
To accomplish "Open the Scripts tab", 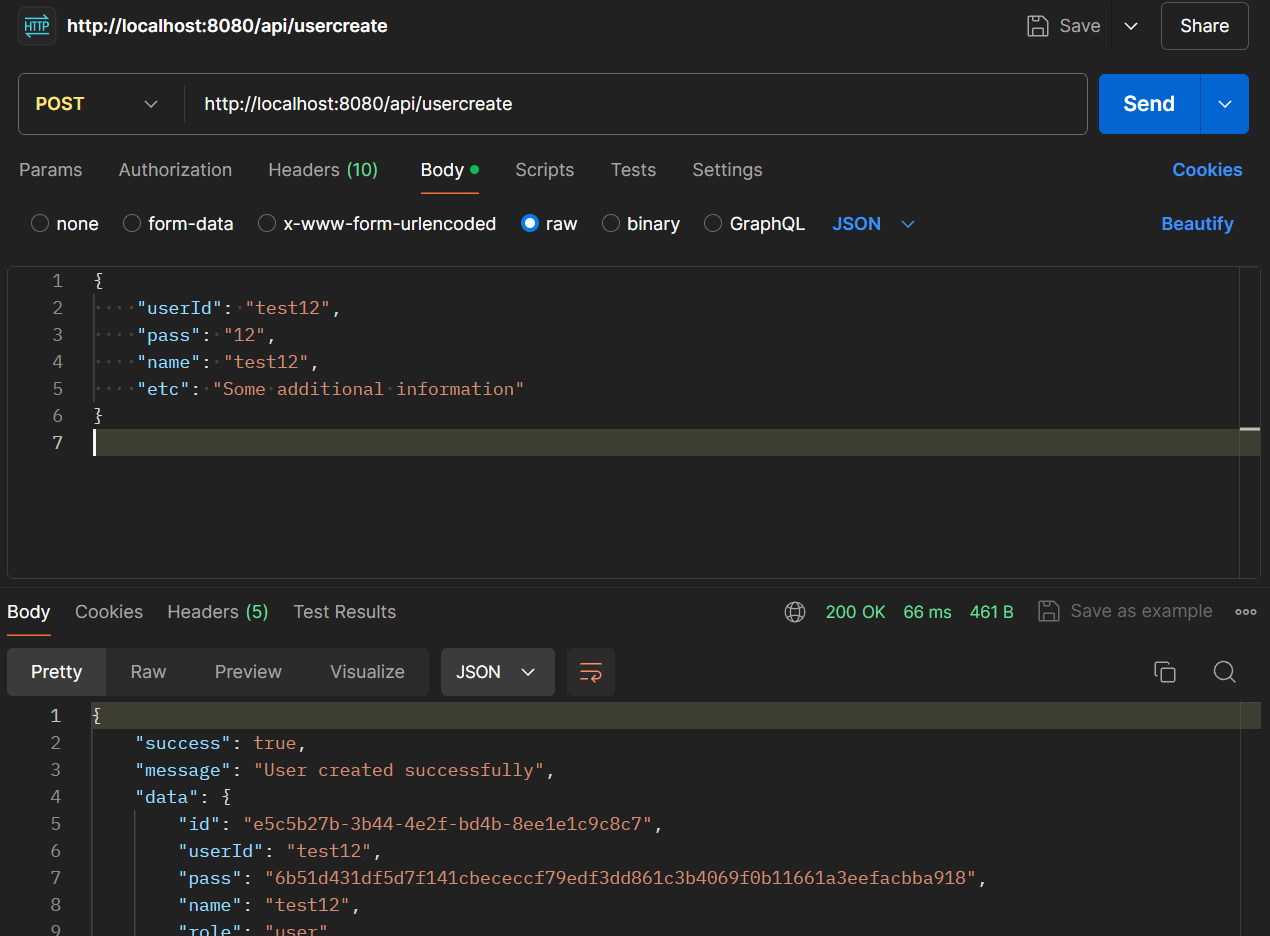I will [x=544, y=170].
